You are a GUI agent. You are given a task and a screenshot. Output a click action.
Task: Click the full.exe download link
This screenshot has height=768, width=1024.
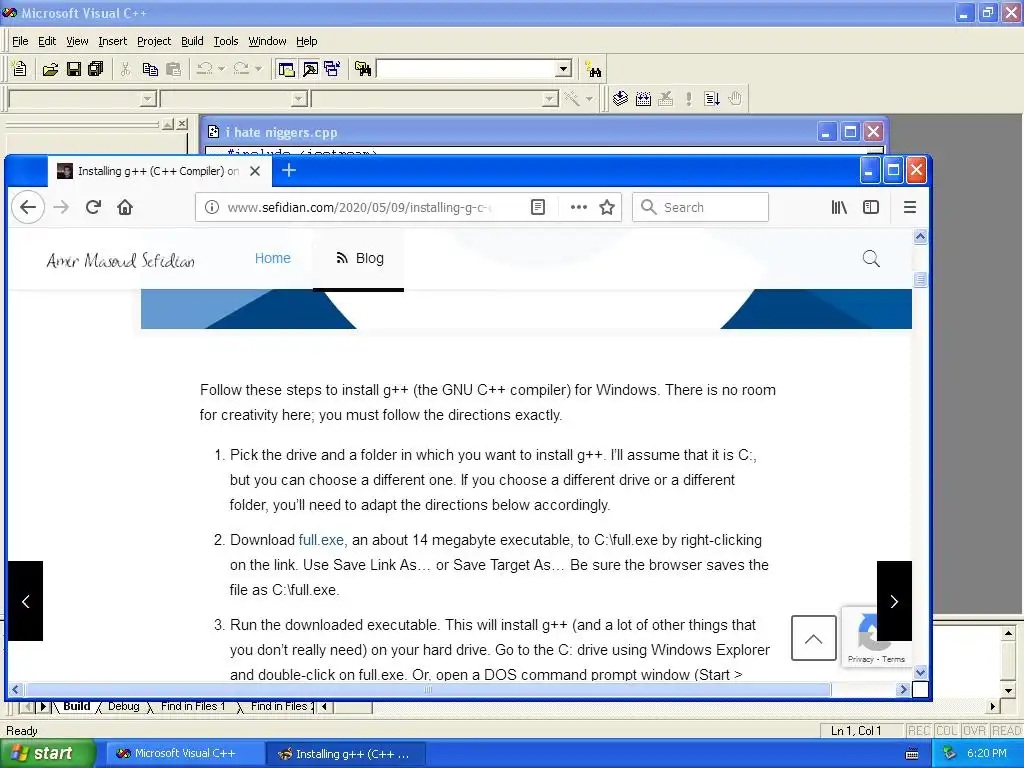[x=321, y=540]
